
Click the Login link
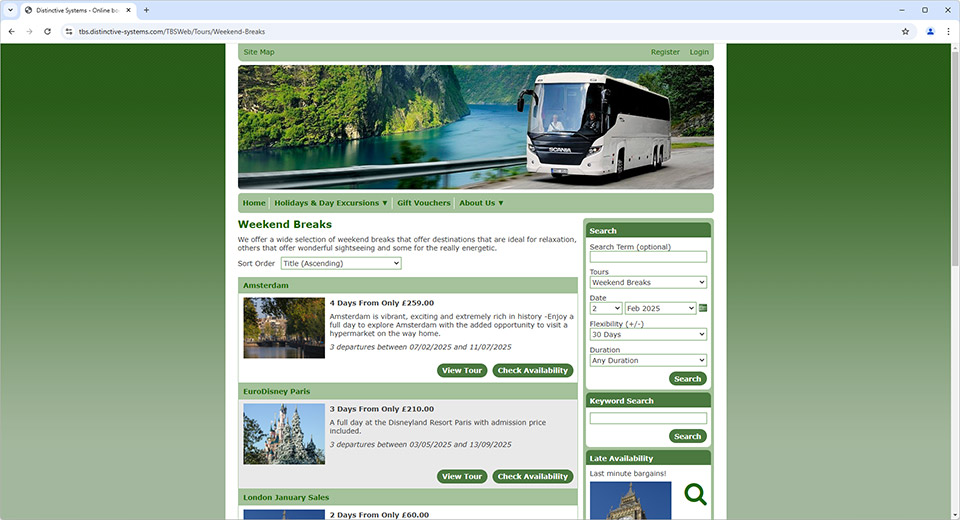pyautogui.click(x=699, y=52)
